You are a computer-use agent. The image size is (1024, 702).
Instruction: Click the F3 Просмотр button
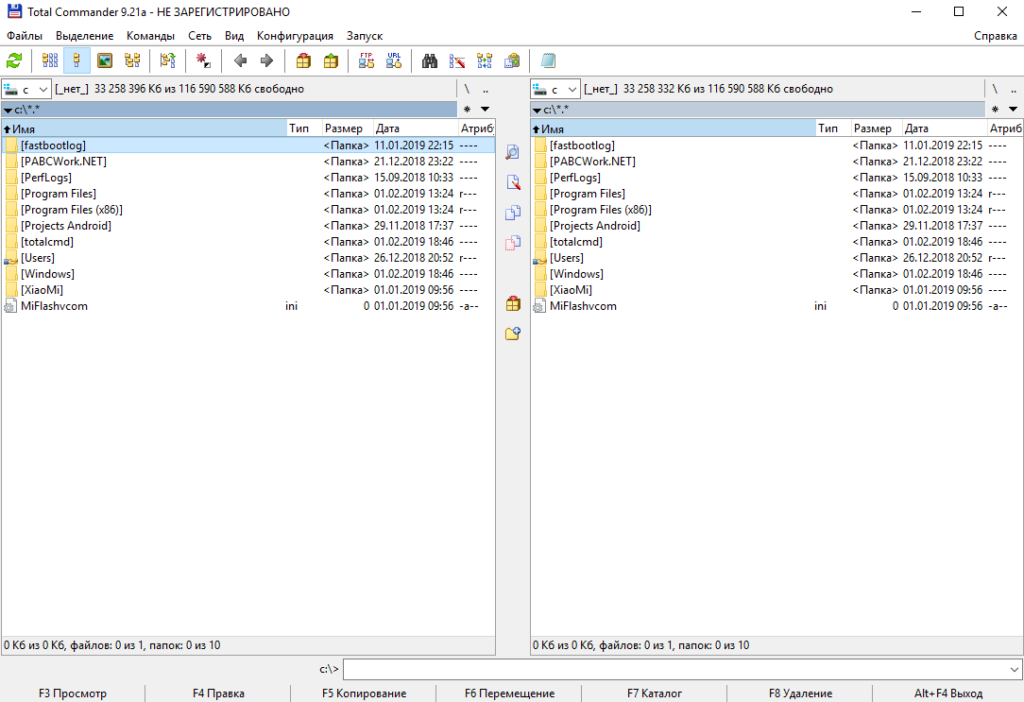pyautogui.click(x=72, y=693)
